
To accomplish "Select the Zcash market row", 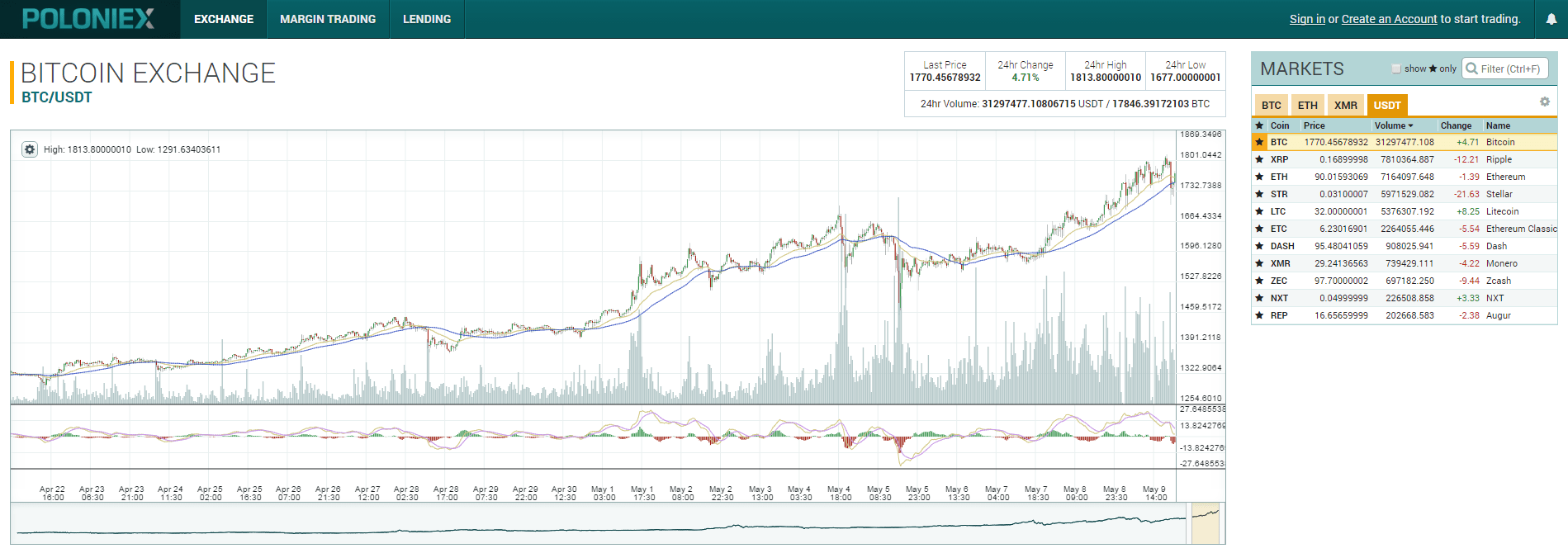I will (x=1405, y=281).
